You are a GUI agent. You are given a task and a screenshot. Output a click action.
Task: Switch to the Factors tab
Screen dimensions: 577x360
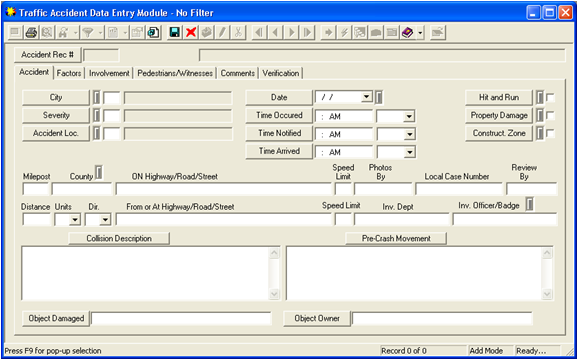(69, 73)
